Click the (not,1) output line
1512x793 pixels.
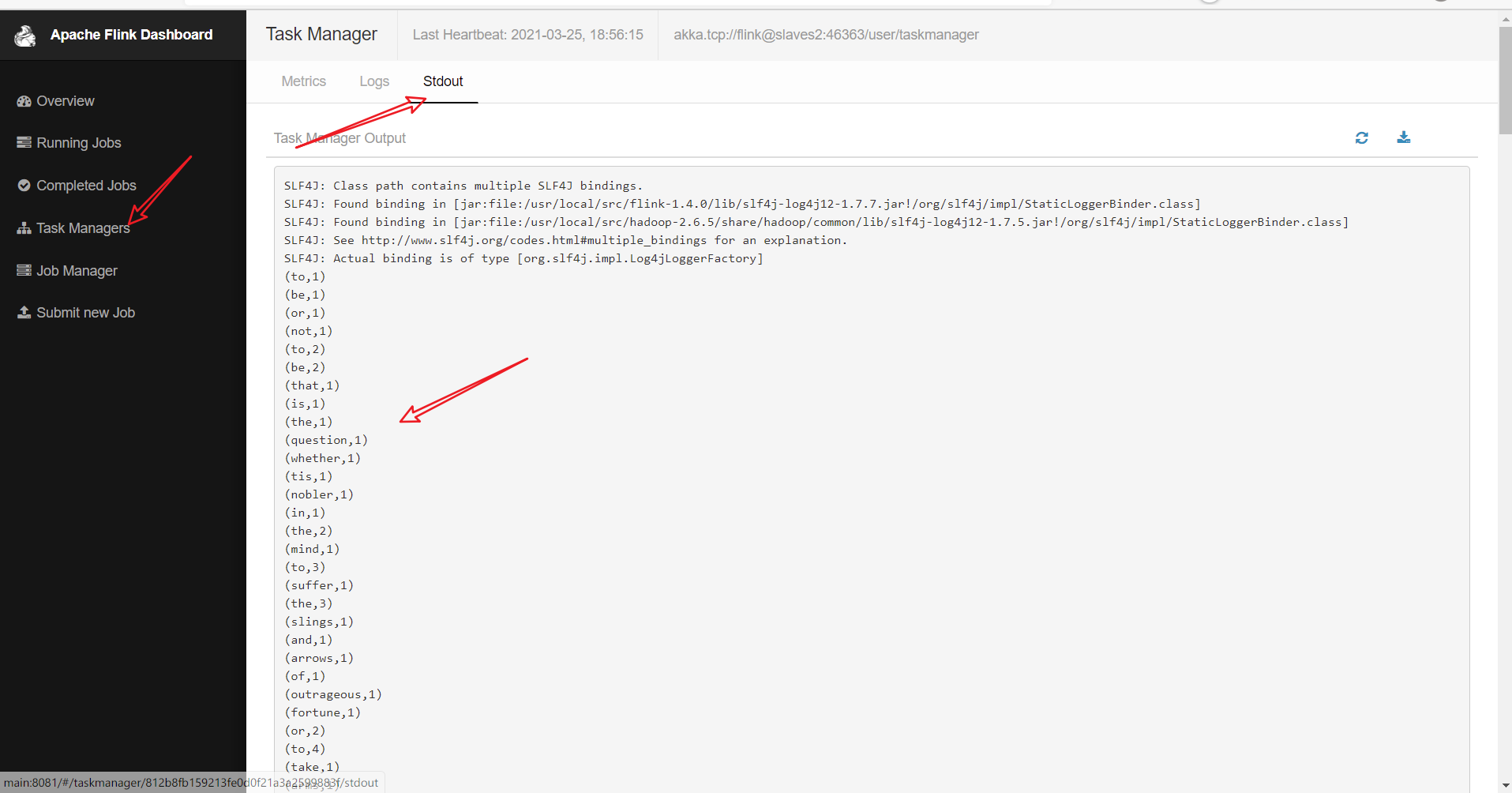click(x=309, y=331)
